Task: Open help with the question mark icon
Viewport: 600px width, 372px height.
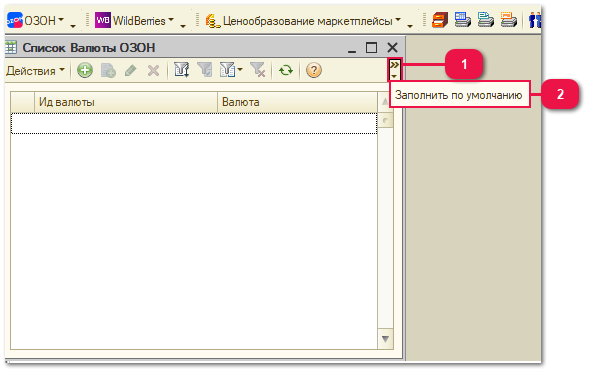Action: coord(314,70)
